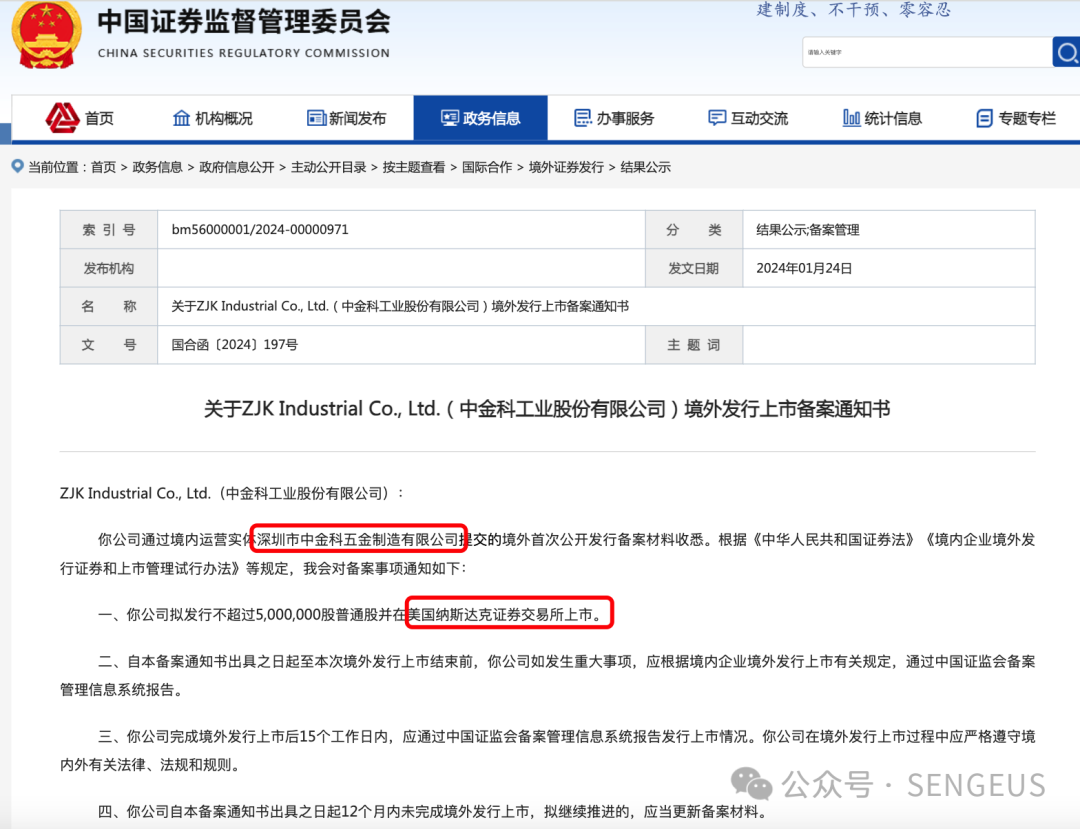Open the 首页 nav tab

[x=99, y=118]
